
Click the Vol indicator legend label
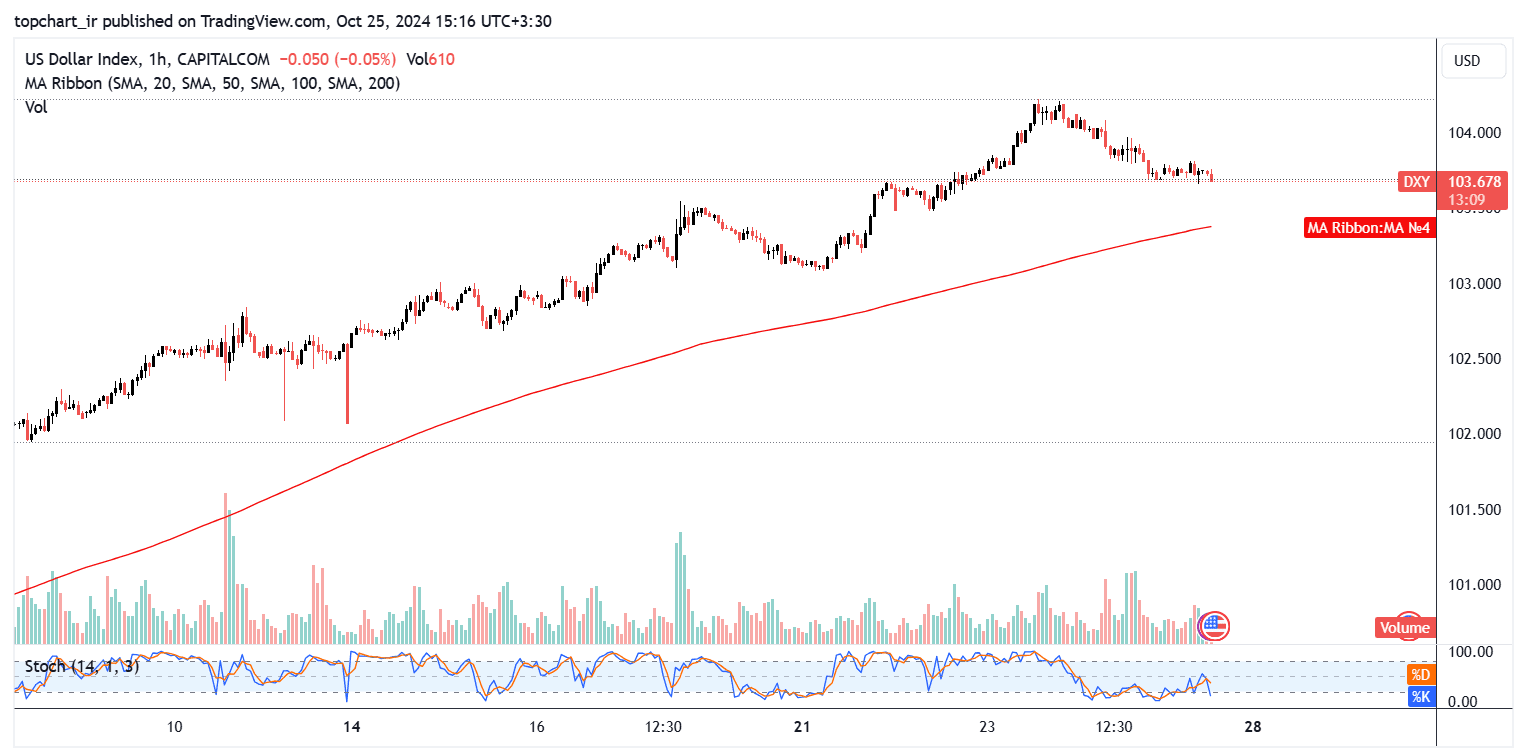(x=36, y=107)
